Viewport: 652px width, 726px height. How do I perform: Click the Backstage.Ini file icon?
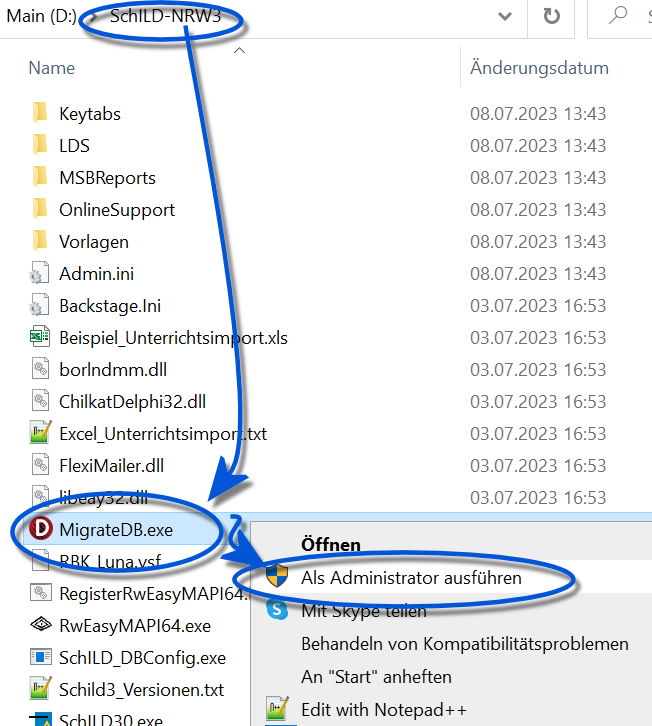pos(39,305)
